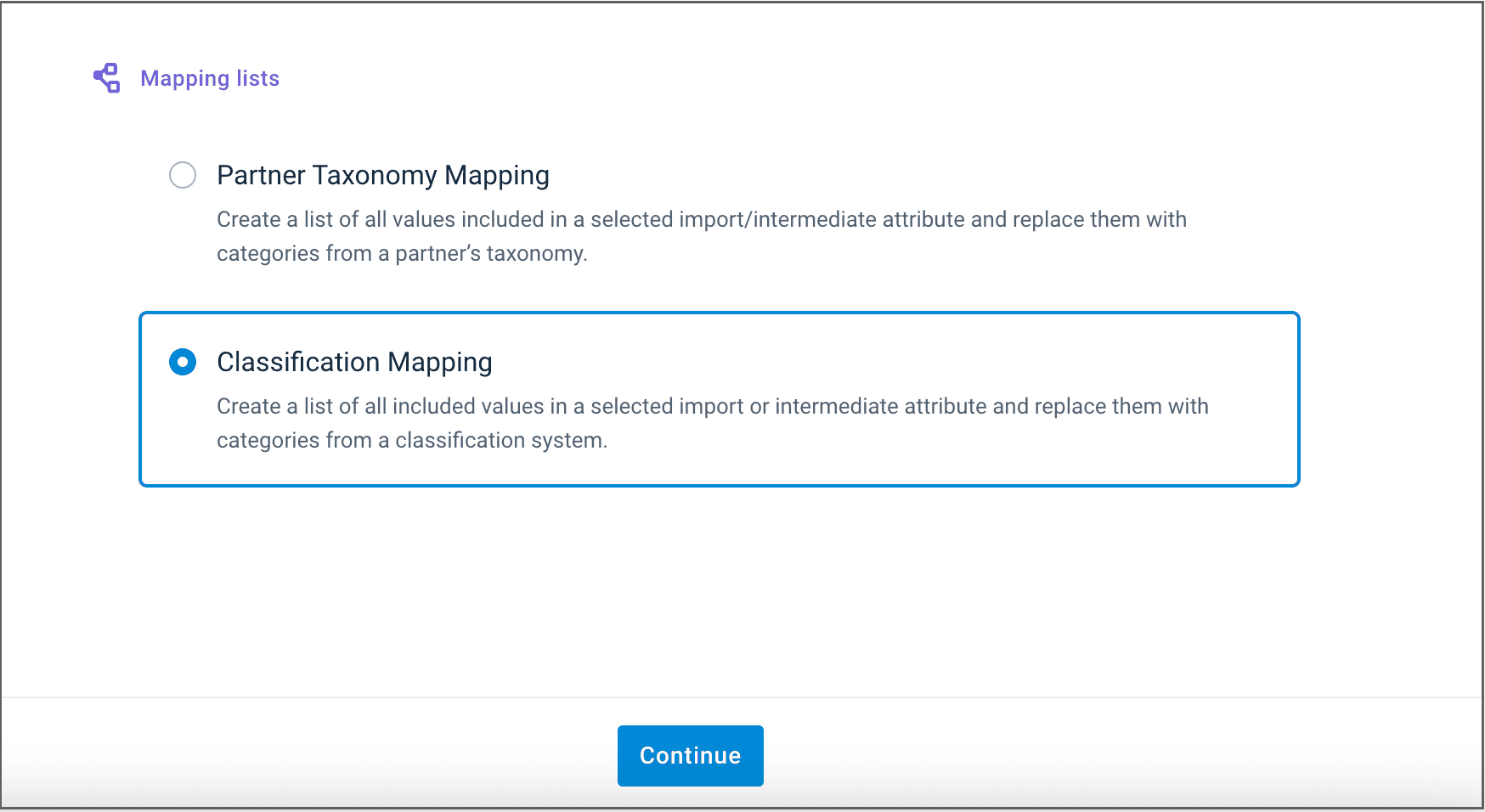Click the word 'lists' in the Mapping lists header

pos(257,78)
